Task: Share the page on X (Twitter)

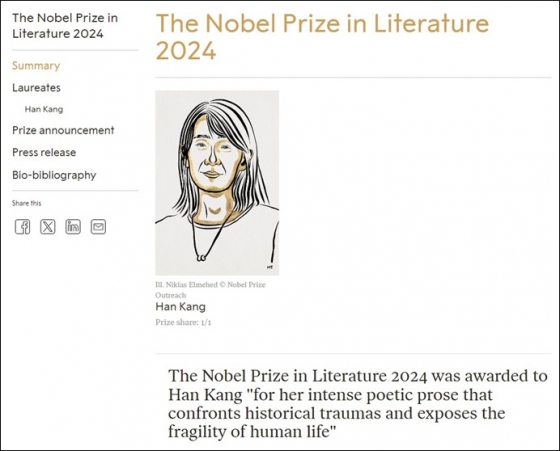Action: tap(48, 227)
